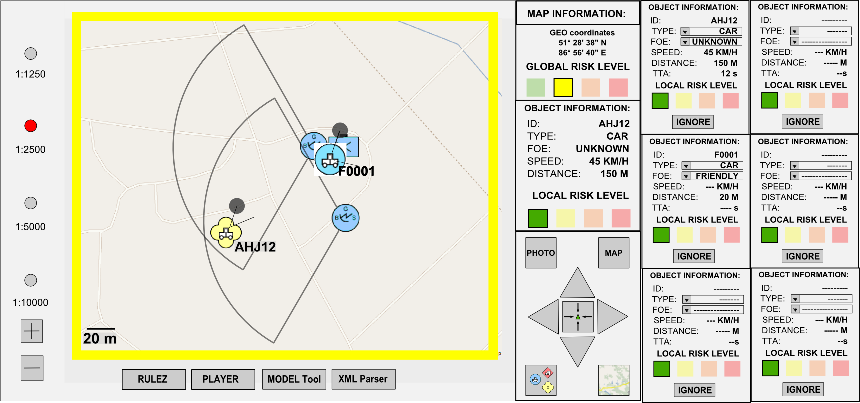Click the map thumbnail preview
Viewport: 860px width, 403px height.
tap(614, 380)
